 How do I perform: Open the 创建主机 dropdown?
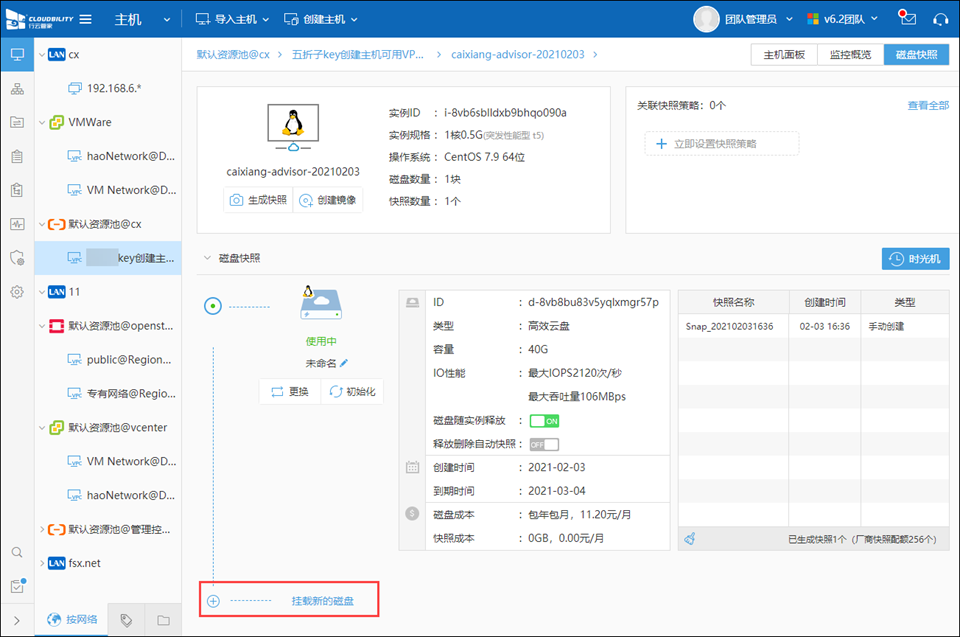click(321, 19)
